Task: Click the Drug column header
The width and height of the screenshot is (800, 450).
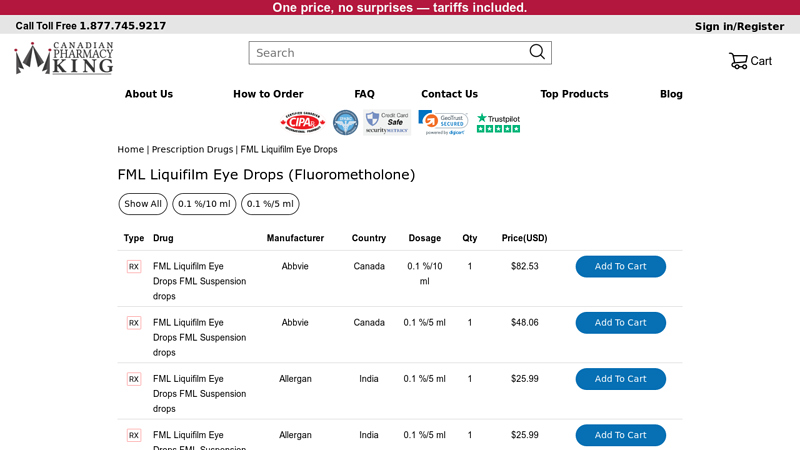Action: (x=163, y=238)
